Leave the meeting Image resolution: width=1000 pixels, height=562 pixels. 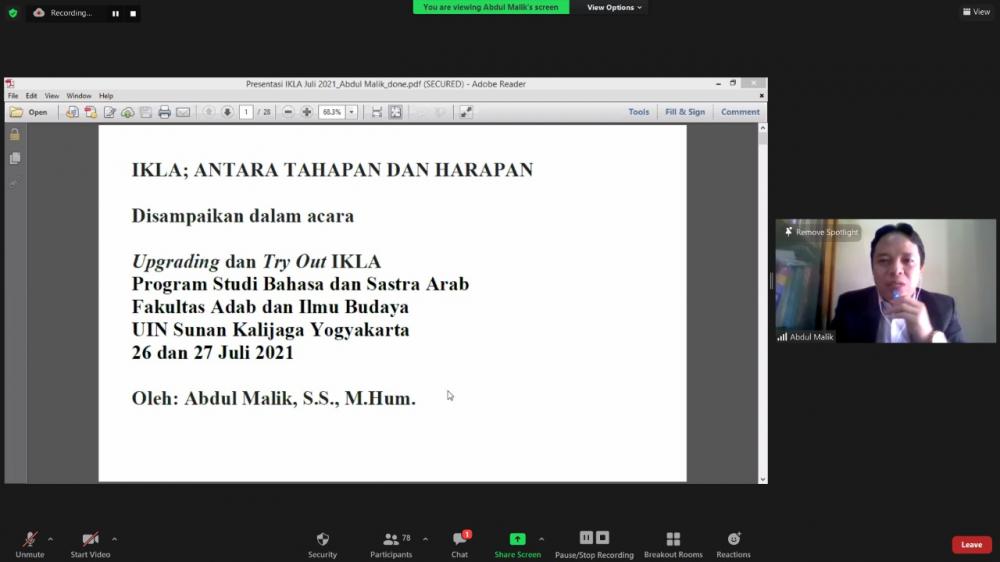click(x=971, y=545)
